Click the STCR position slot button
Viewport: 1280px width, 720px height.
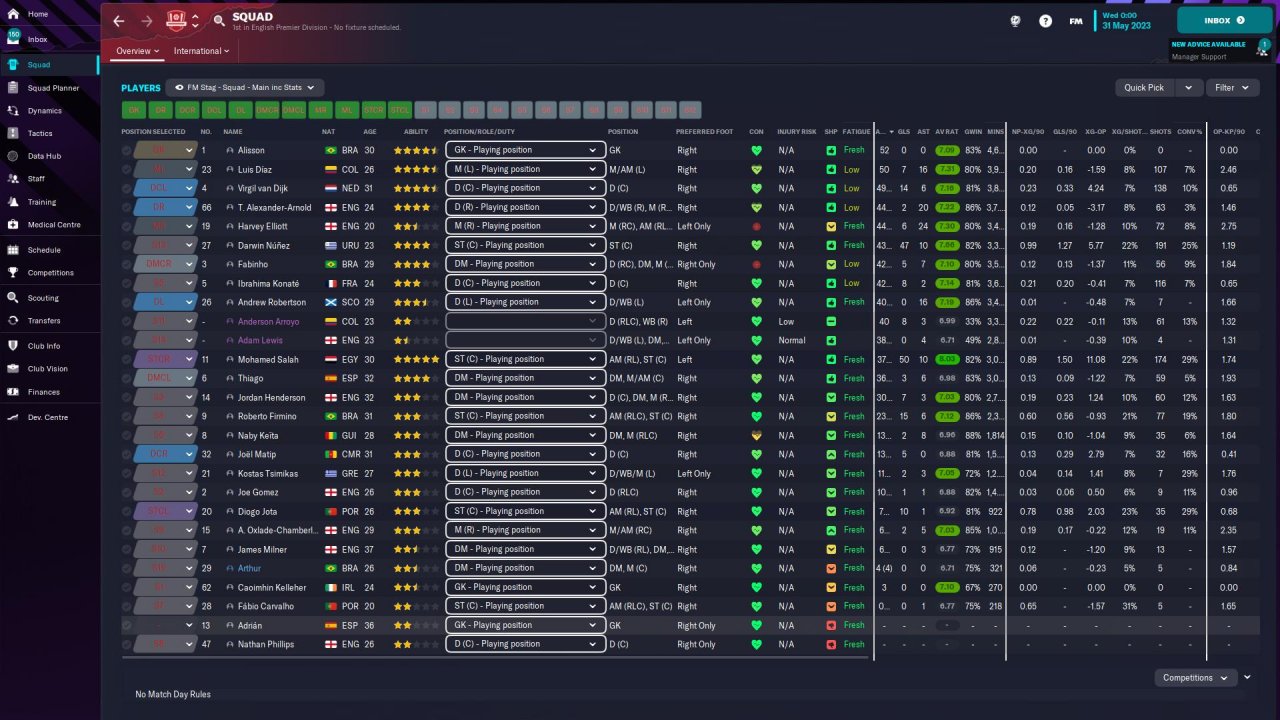click(x=374, y=110)
